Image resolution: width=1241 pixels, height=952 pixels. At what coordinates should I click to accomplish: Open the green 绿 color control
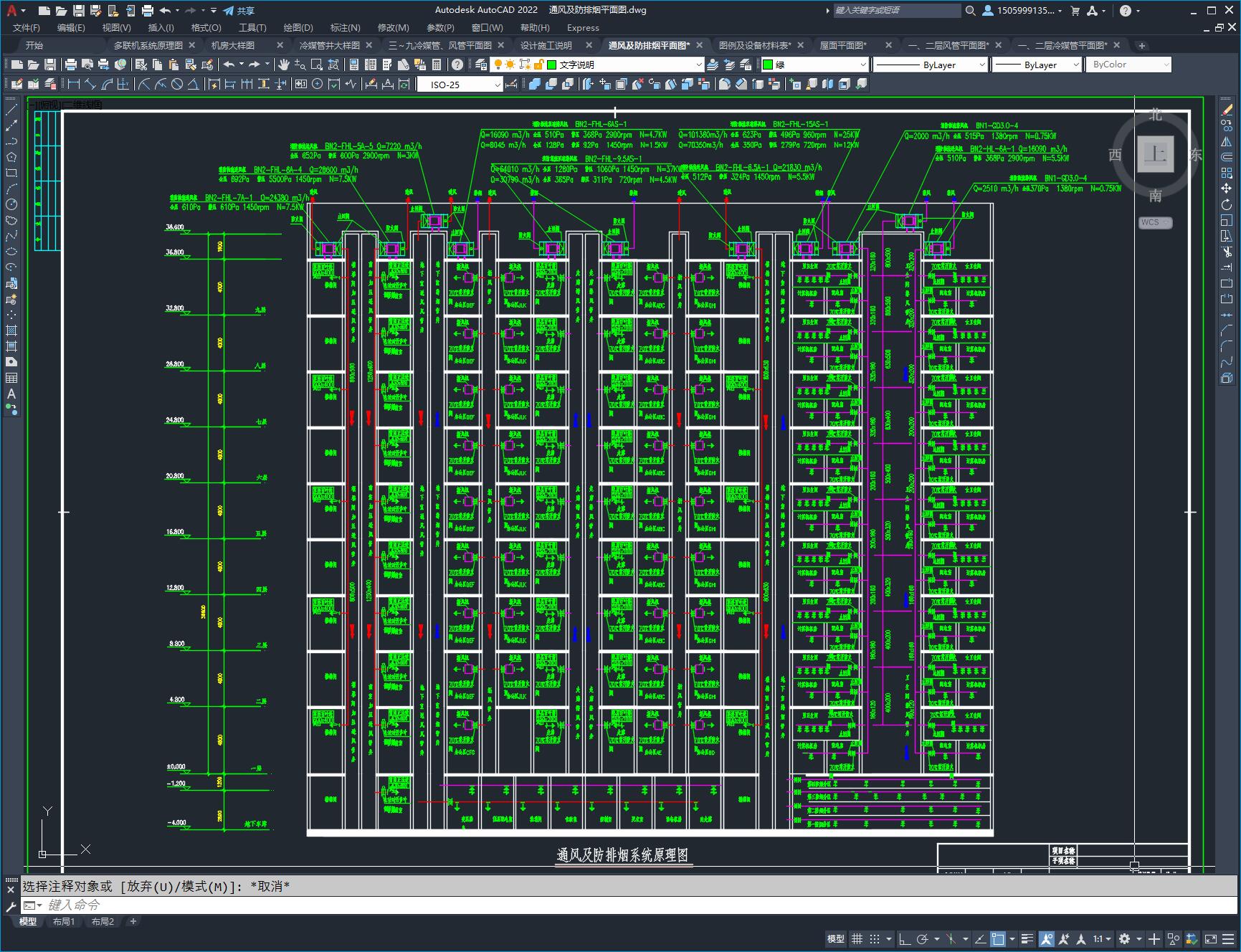click(x=814, y=65)
